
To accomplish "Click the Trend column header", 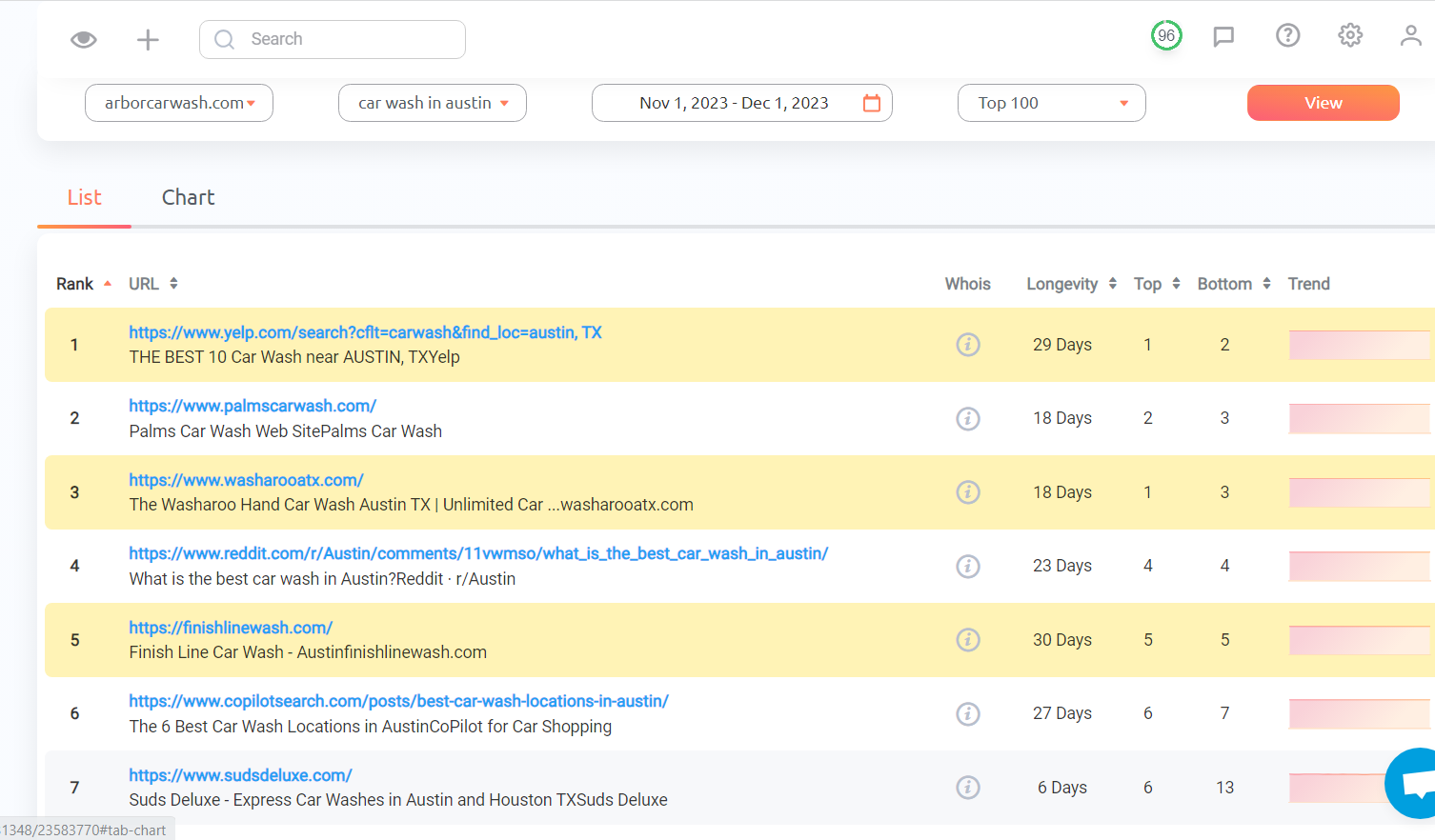I will pos(1309,284).
